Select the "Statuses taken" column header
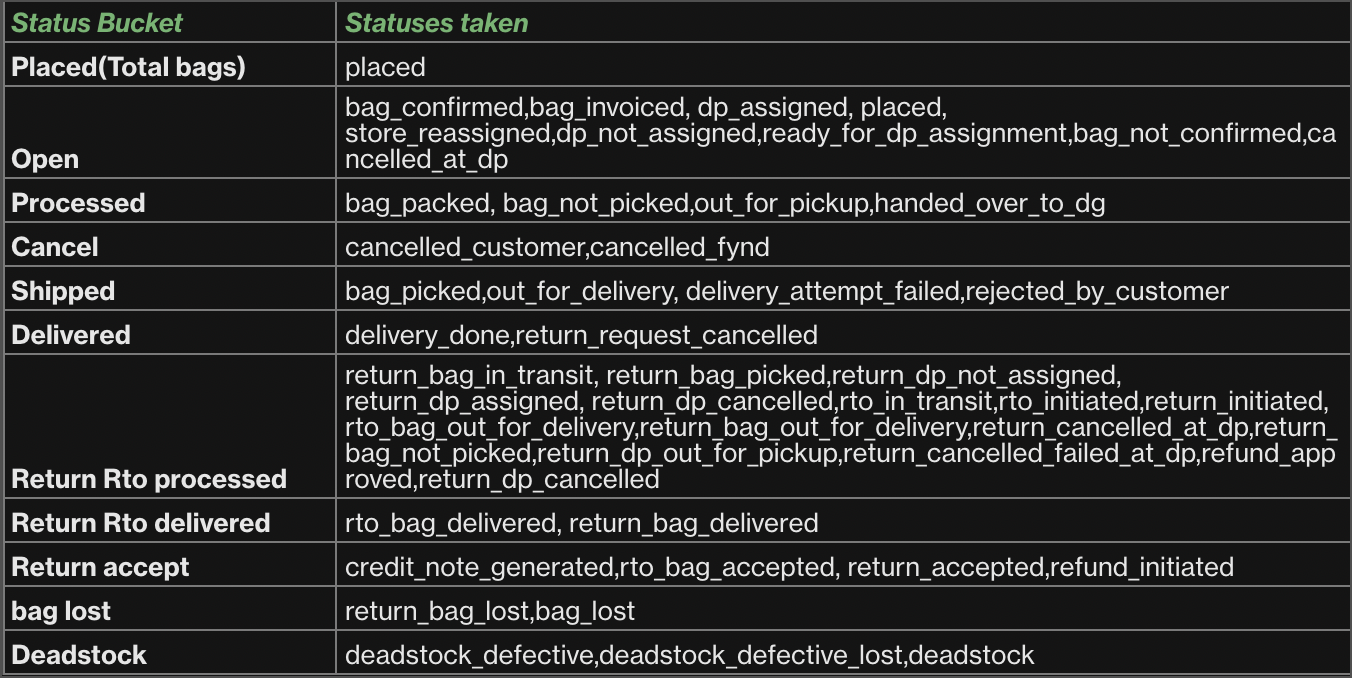The height and width of the screenshot is (678, 1352). pos(436,23)
